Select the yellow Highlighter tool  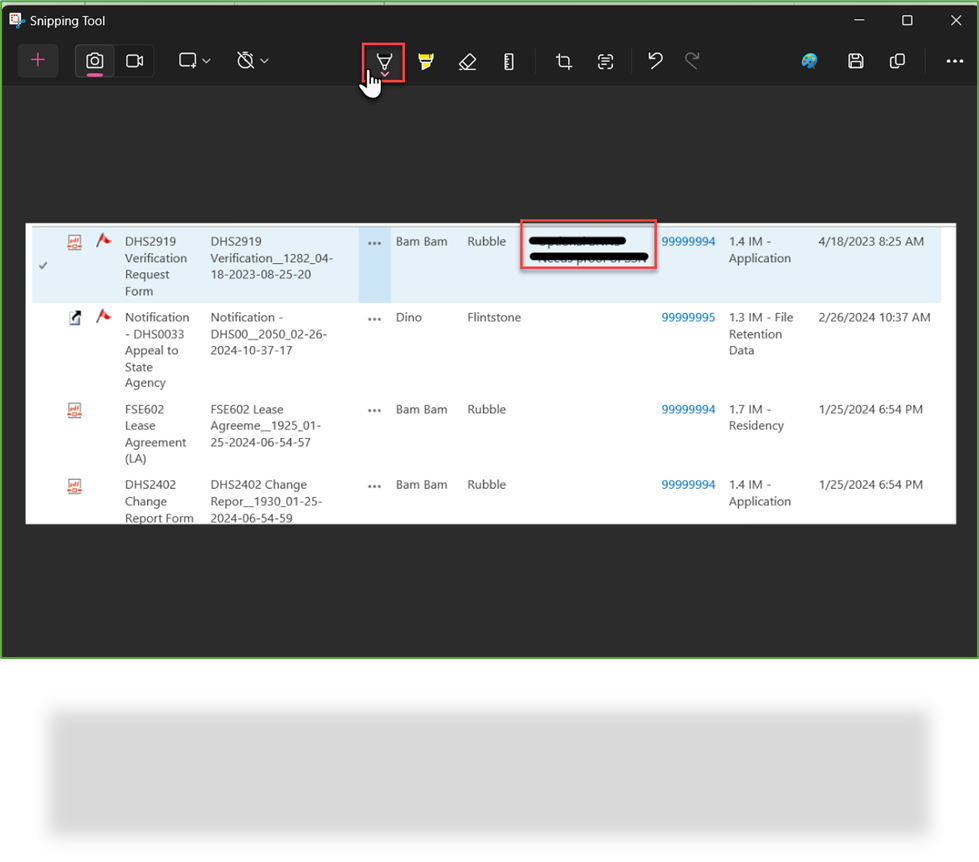(426, 61)
